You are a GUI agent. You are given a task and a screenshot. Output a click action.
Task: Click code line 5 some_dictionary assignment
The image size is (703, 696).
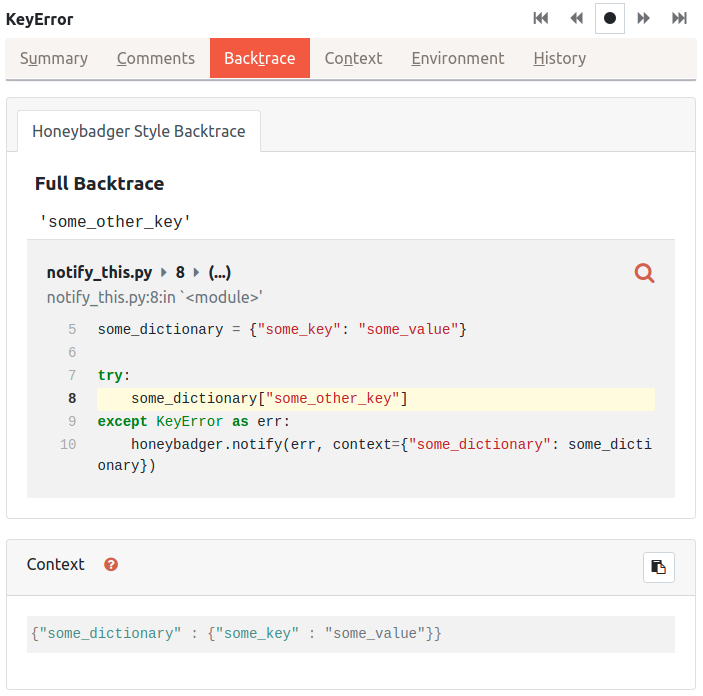click(282, 330)
